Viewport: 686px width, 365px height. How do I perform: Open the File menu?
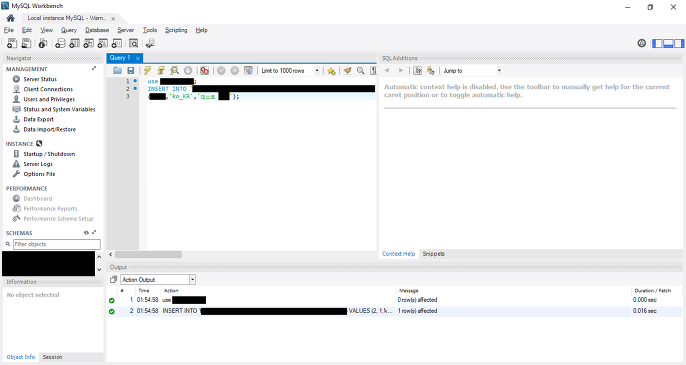tap(9, 30)
